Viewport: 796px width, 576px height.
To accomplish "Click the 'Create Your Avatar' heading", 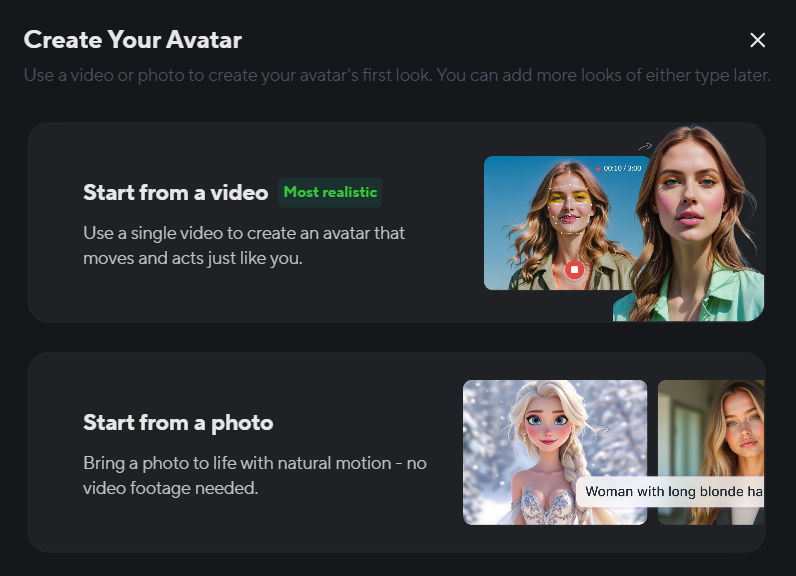I will [x=132, y=40].
